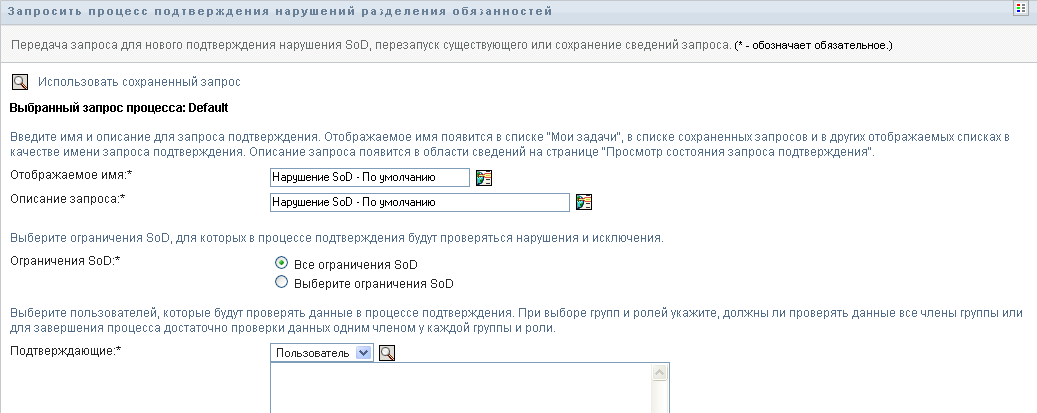Select 'Выберите ограничения SoD' radio button
The height and width of the screenshot is (413, 1037).
tap(281, 282)
